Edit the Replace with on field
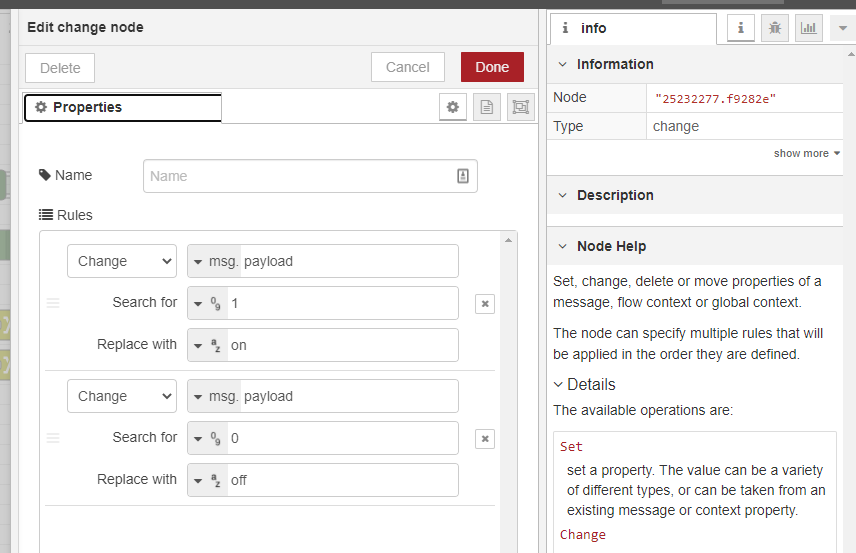This screenshot has width=856, height=553. point(342,345)
